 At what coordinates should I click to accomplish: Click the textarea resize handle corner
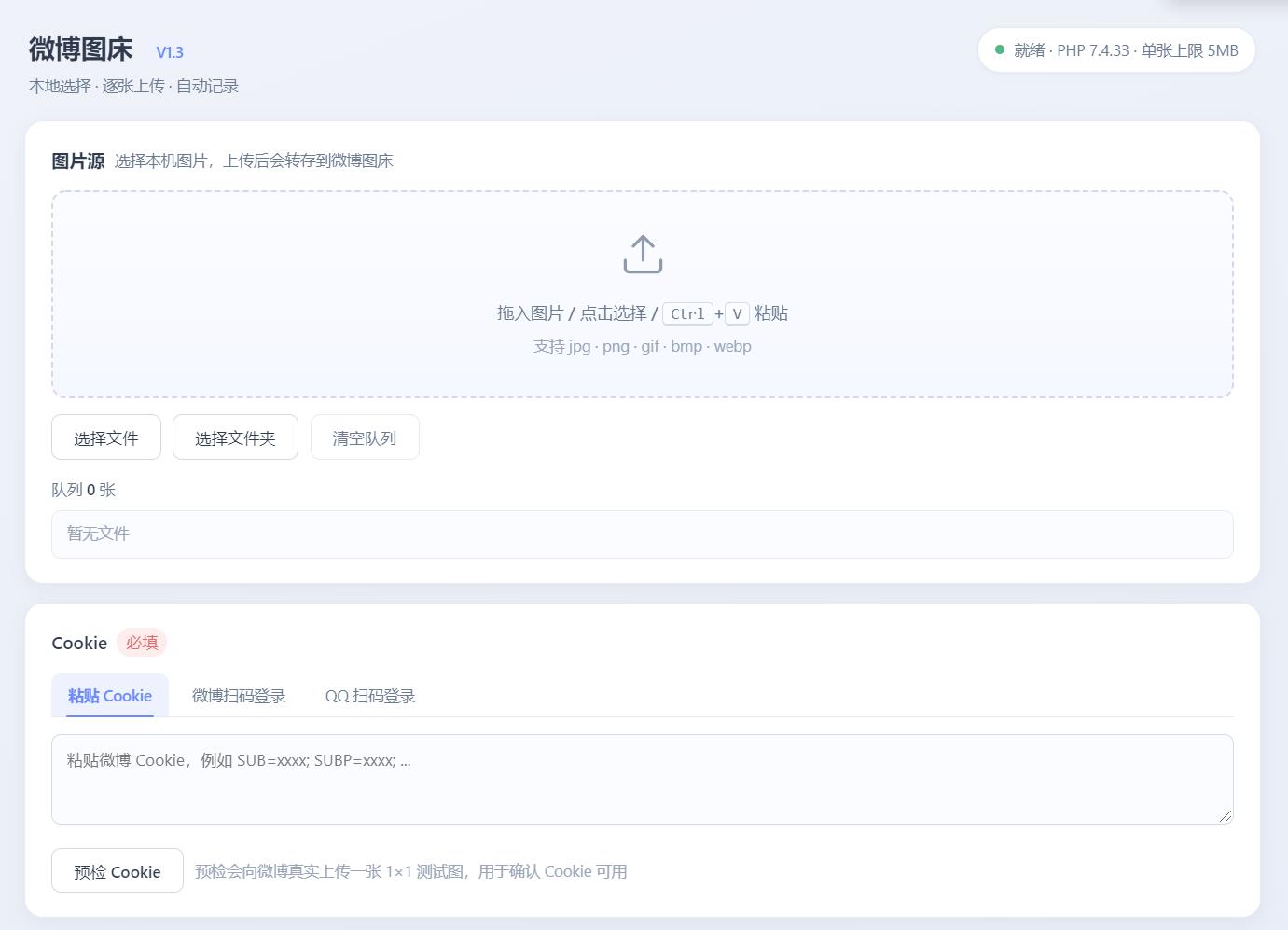pos(1226,816)
